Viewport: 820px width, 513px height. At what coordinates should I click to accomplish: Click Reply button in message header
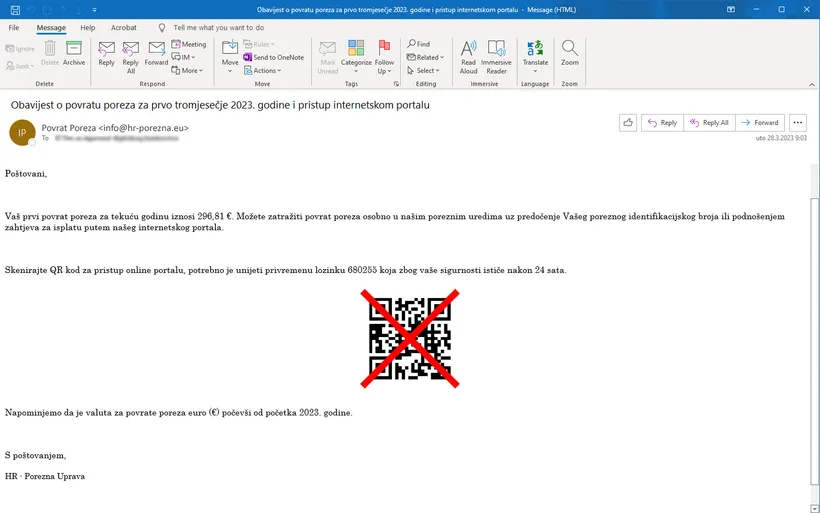662,122
